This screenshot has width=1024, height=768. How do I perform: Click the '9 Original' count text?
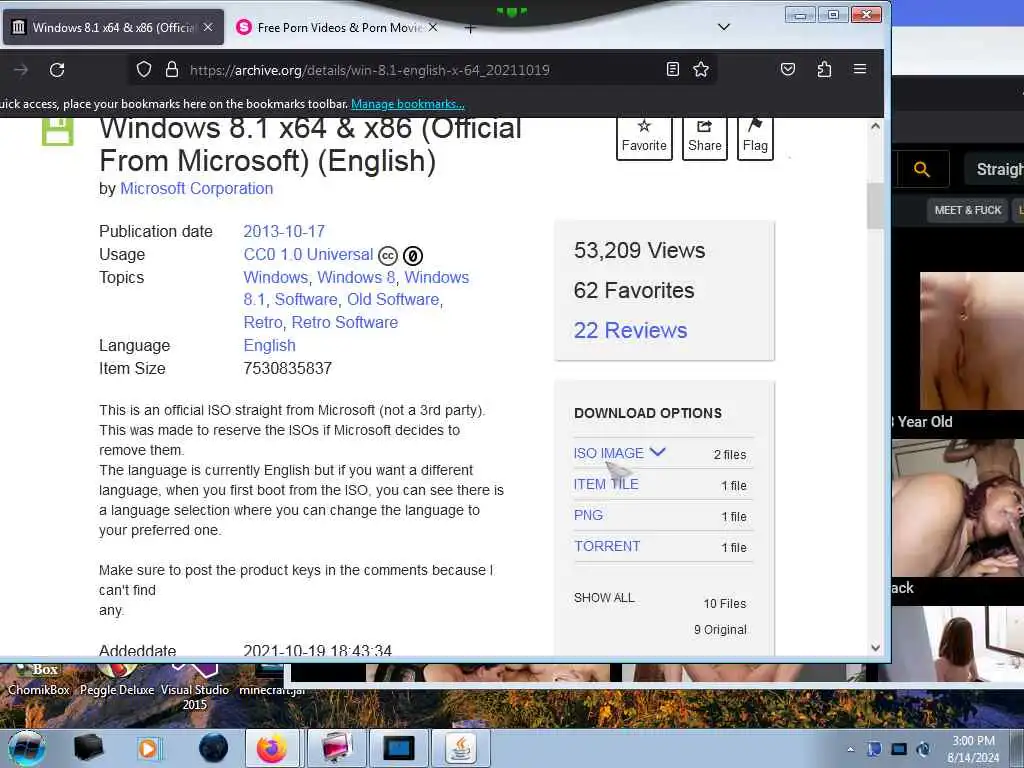720,630
